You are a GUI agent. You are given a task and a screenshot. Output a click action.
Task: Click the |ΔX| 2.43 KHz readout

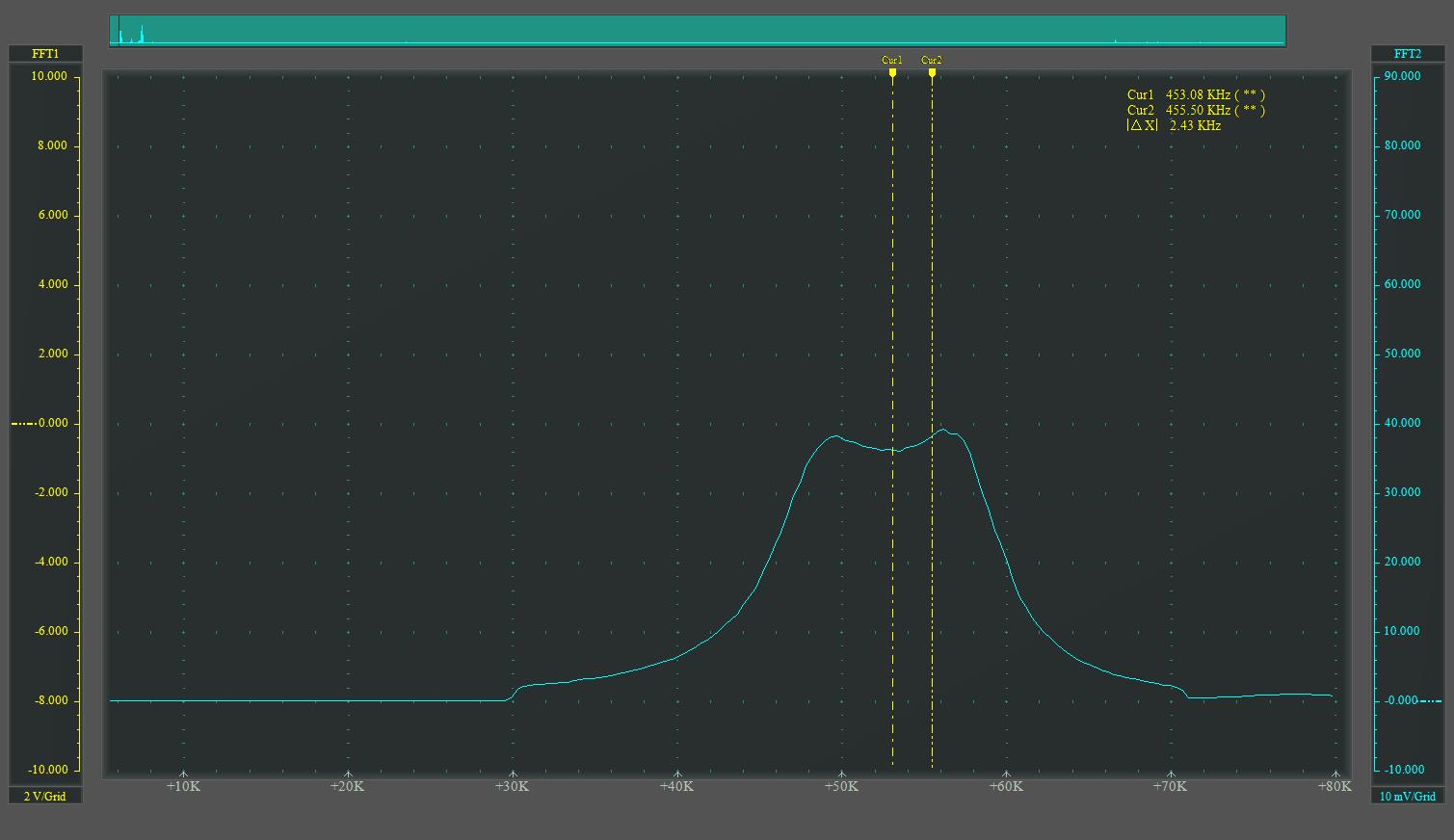point(1174,125)
